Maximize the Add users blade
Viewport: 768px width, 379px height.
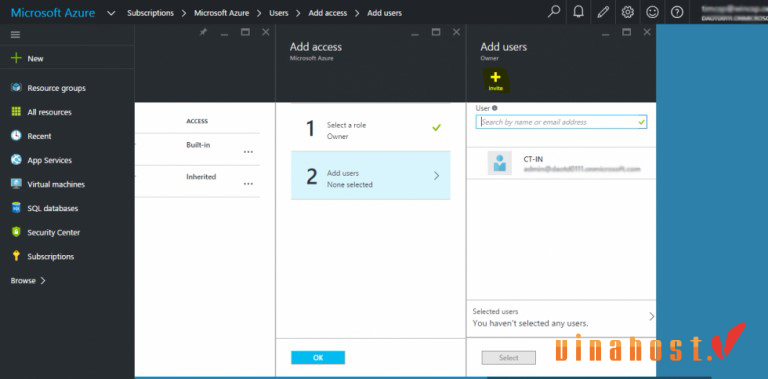(x=626, y=32)
